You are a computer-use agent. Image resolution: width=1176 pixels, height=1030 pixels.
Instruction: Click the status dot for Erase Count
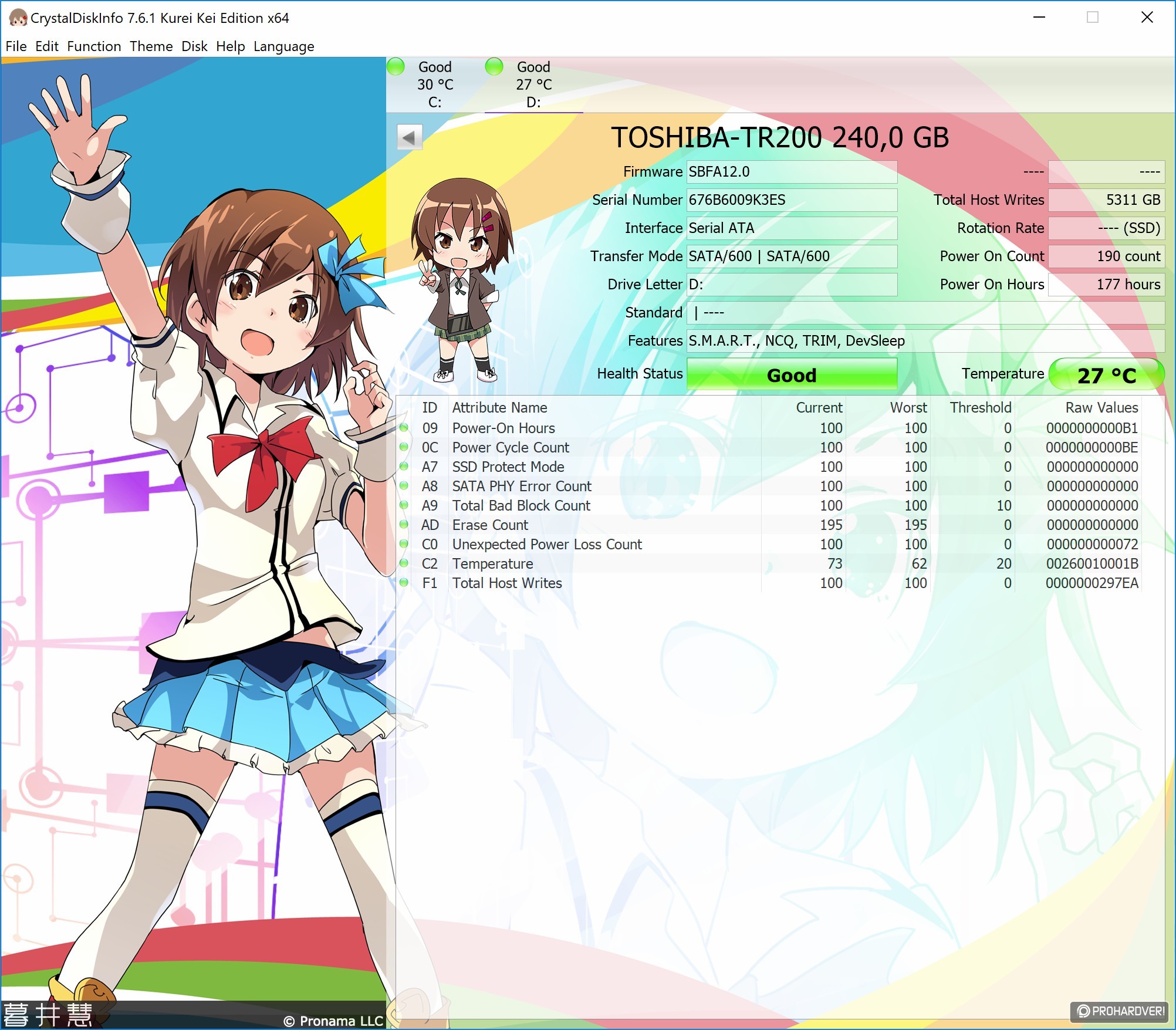coord(404,525)
